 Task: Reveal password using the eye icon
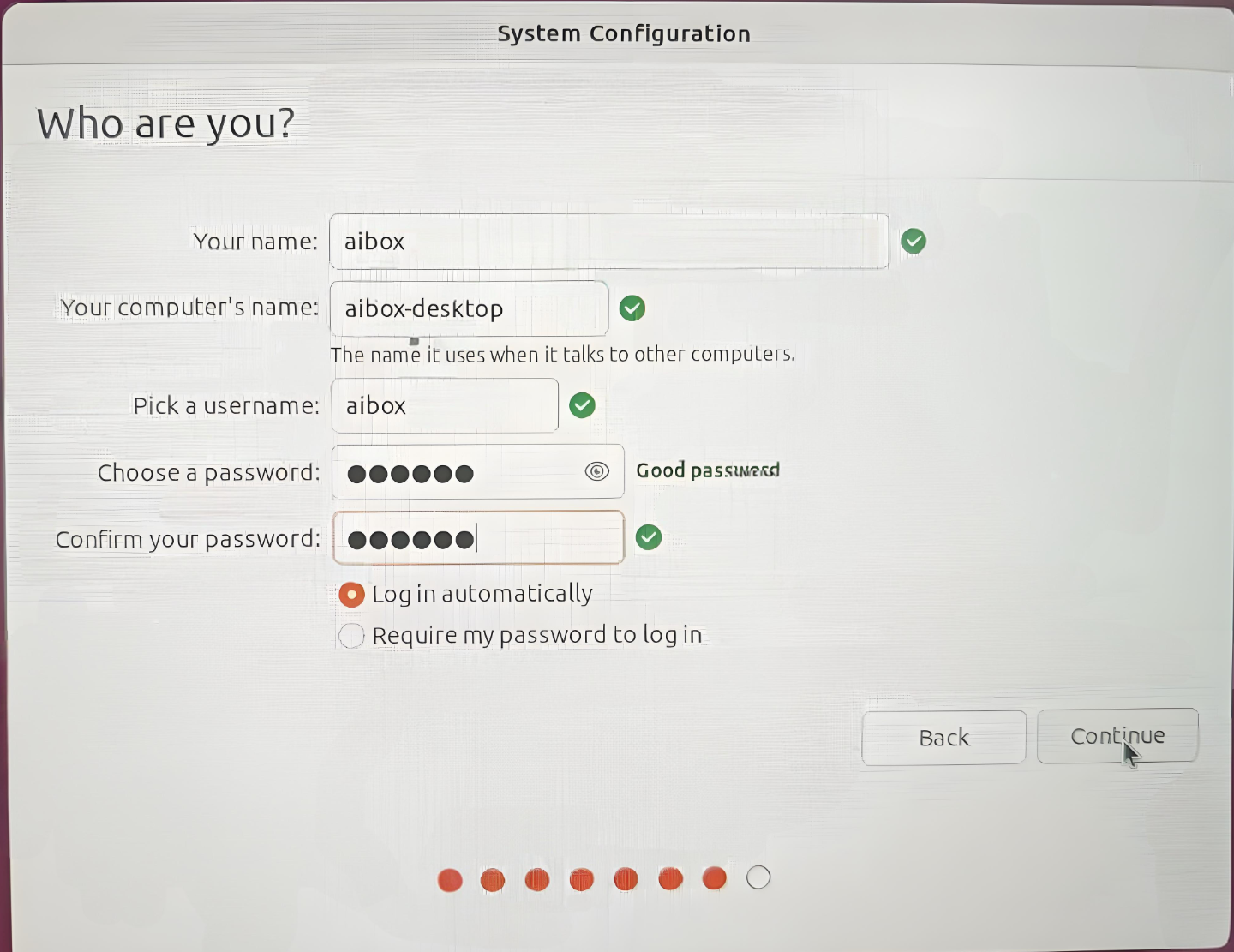point(596,471)
